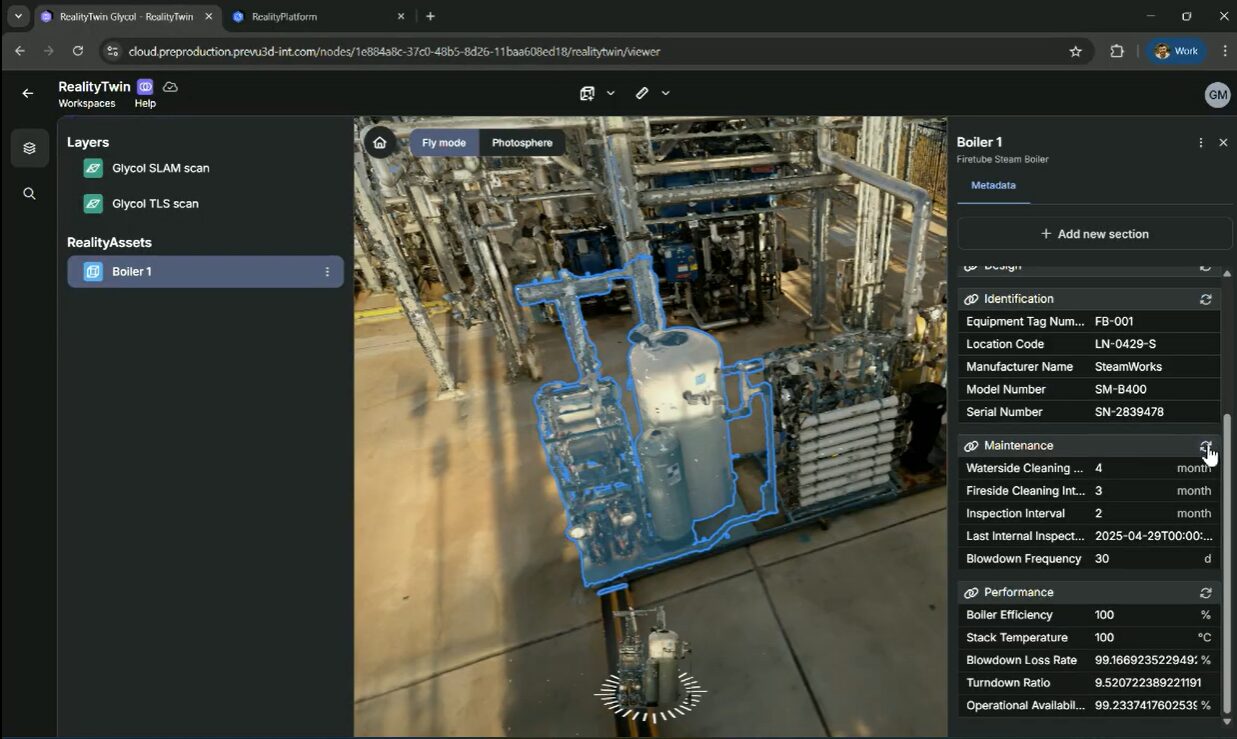Click the link icon beside Identification

click(971, 299)
